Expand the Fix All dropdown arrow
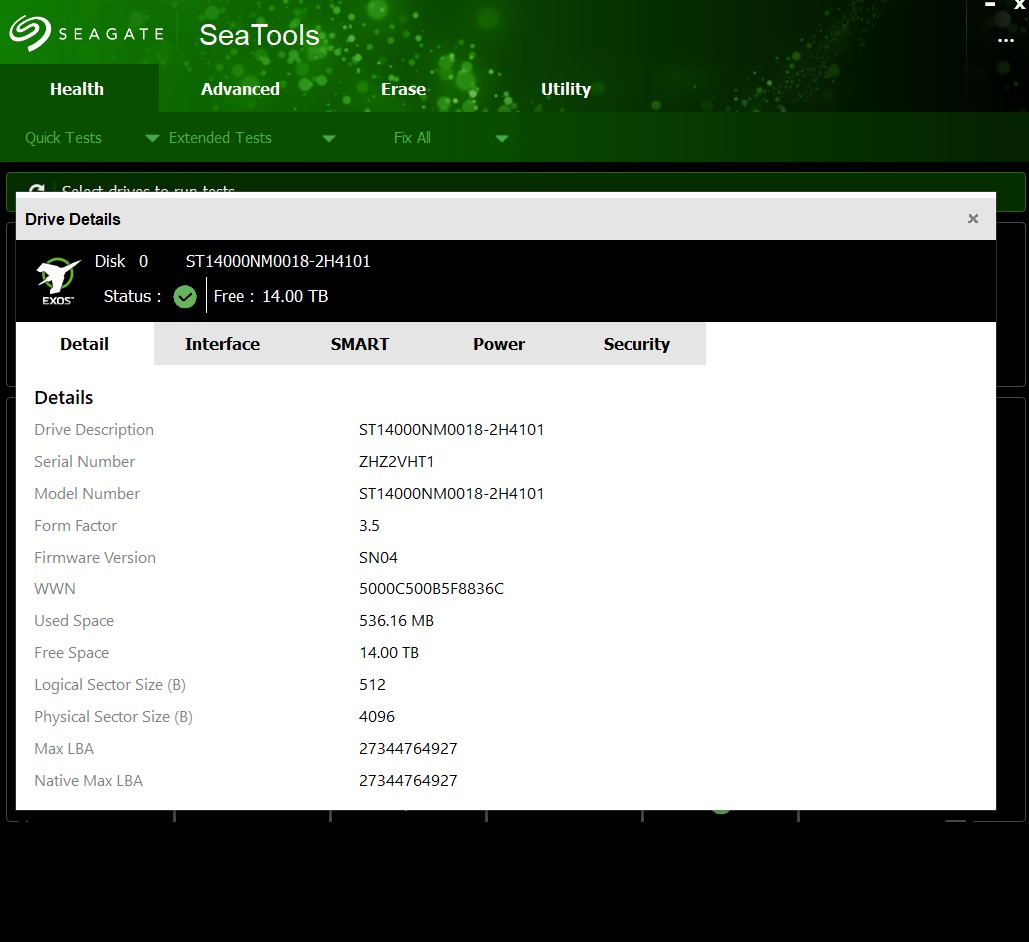Screen dimensions: 1029x942 click(502, 138)
